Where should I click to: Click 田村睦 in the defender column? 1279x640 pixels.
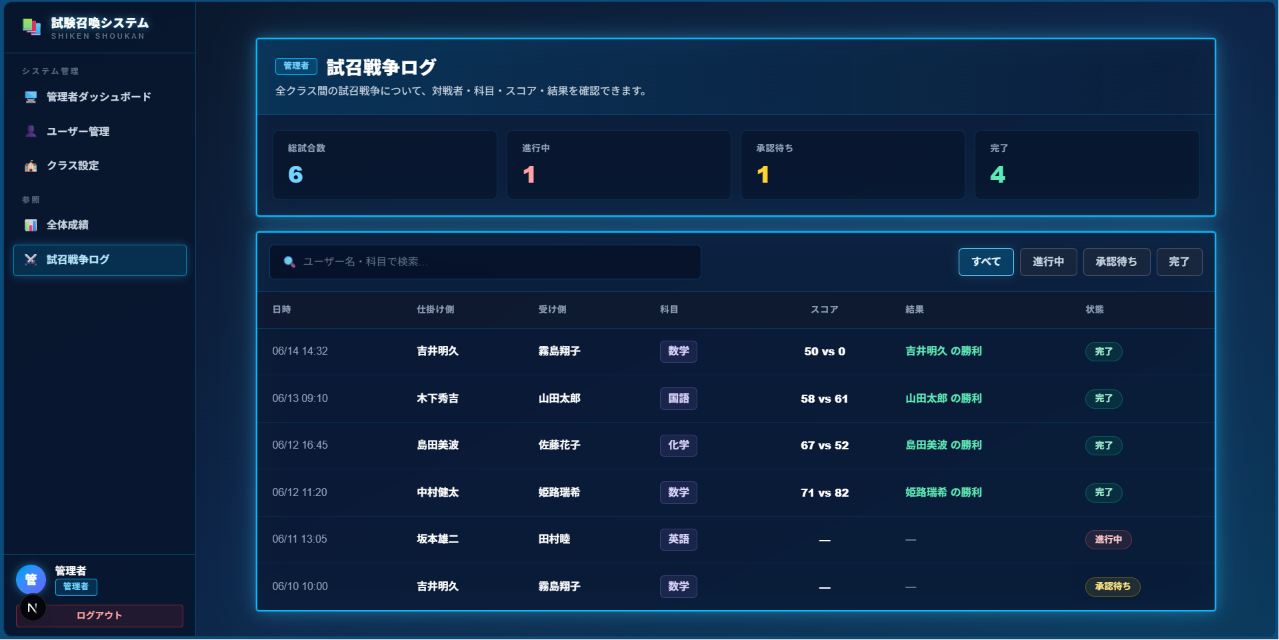554,539
